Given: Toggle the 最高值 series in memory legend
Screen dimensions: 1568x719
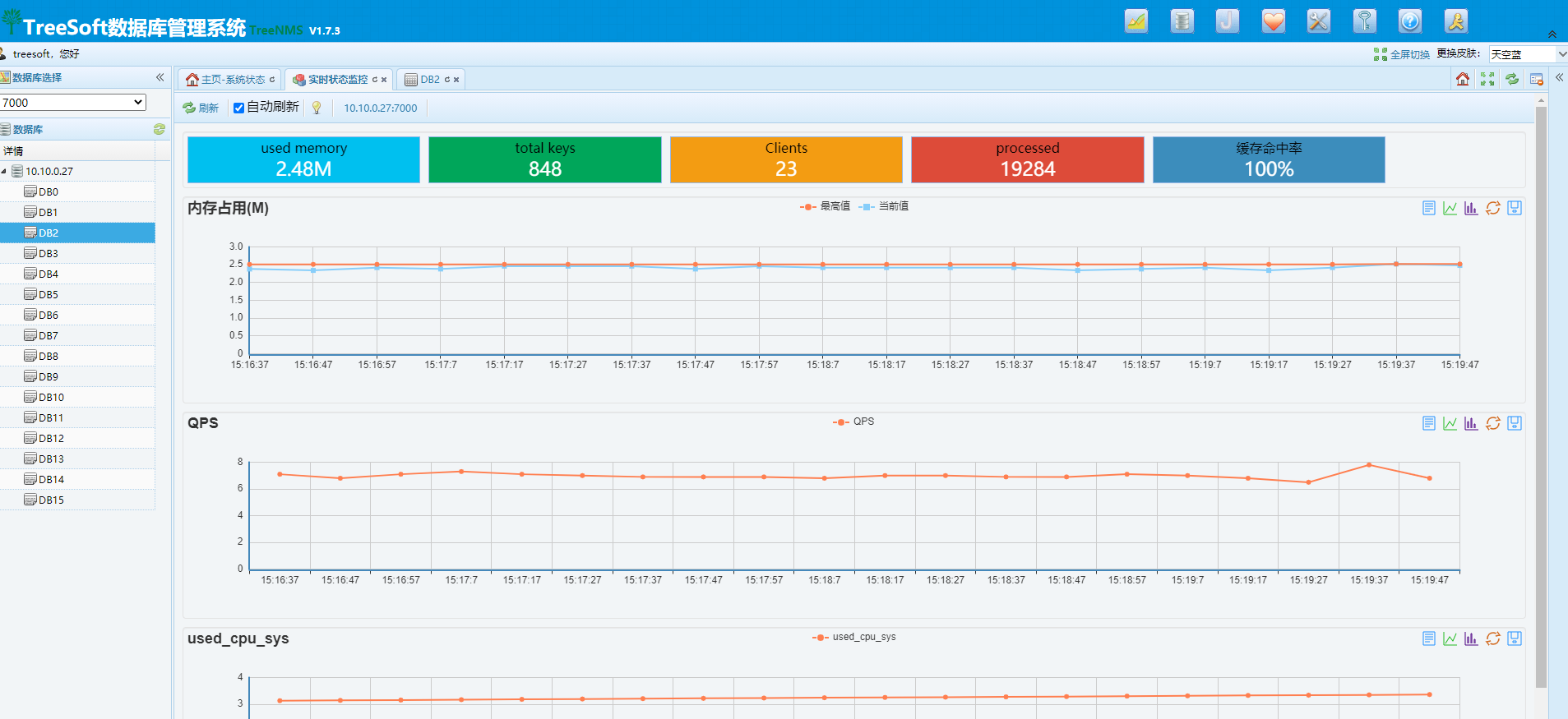Looking at the screenshot, I should tap(825, 206).
